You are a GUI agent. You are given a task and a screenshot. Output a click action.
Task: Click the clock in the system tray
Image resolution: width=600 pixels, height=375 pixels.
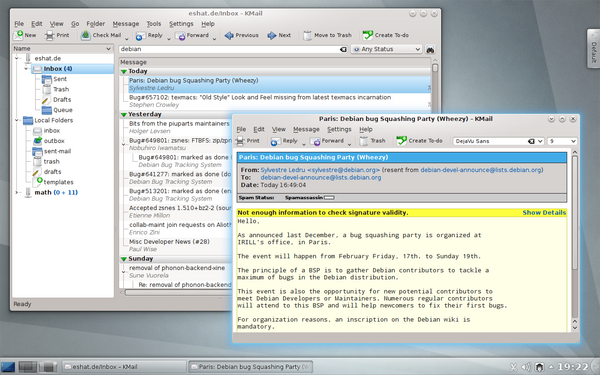click(572, 367)
